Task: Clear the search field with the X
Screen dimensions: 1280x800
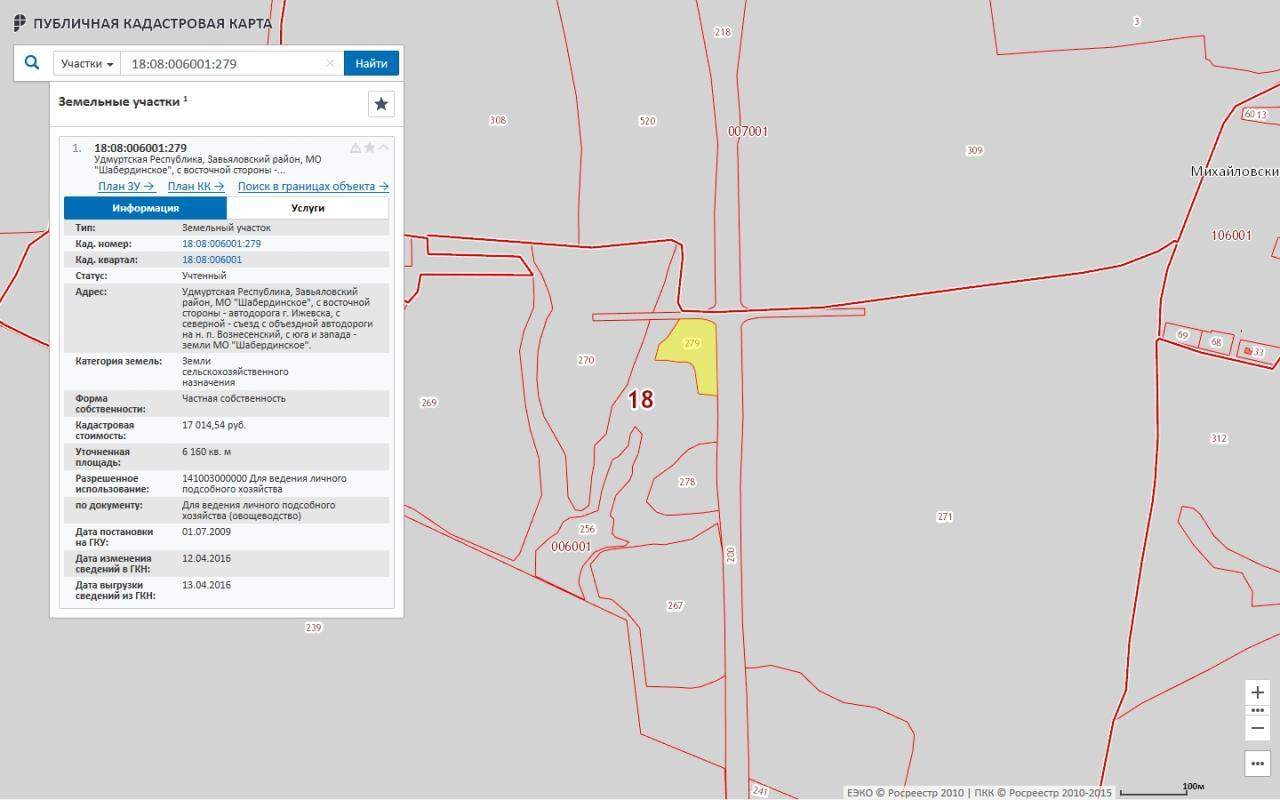Action: [330, 64]
